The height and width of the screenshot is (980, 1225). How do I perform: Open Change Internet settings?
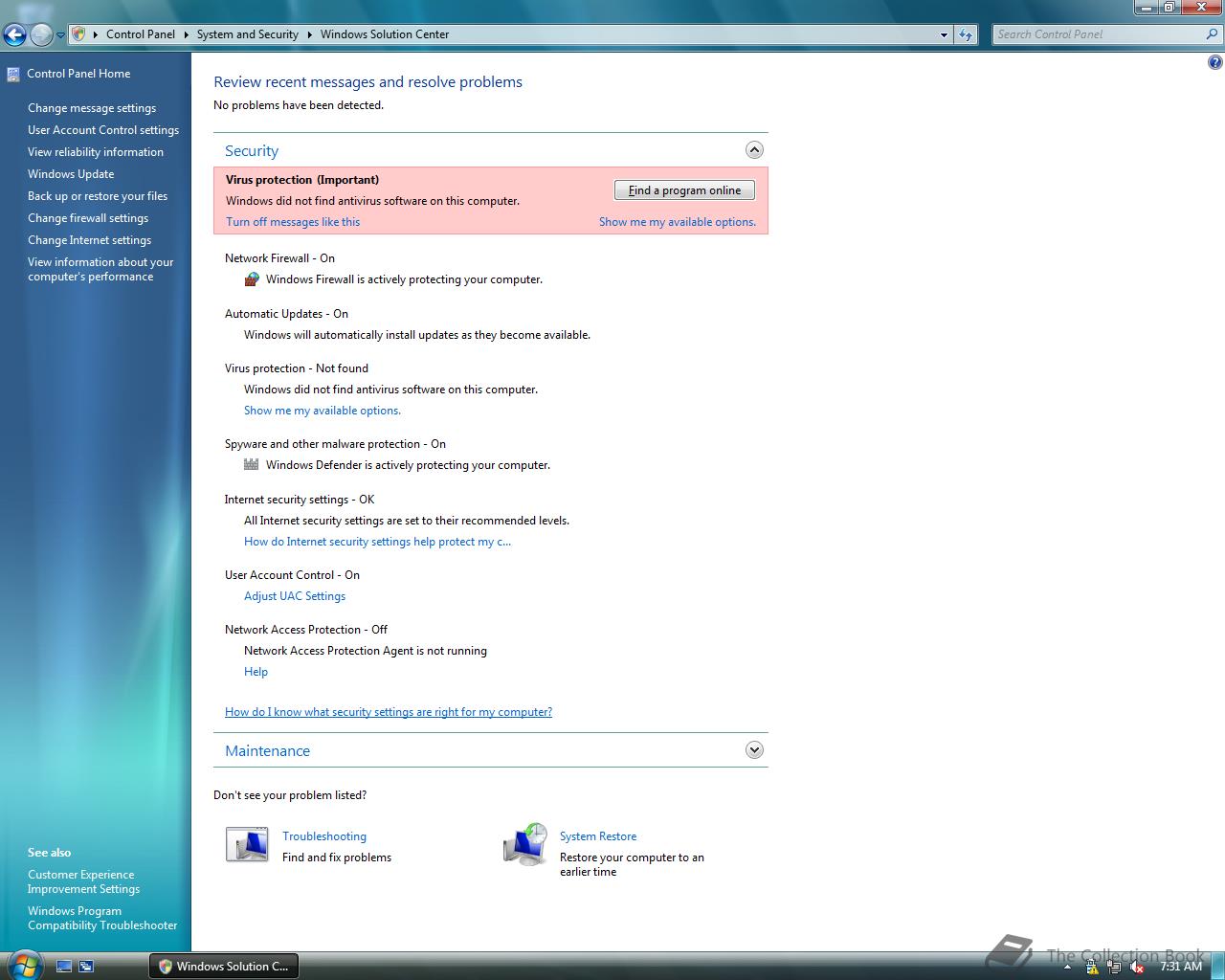tap(89, 240)
